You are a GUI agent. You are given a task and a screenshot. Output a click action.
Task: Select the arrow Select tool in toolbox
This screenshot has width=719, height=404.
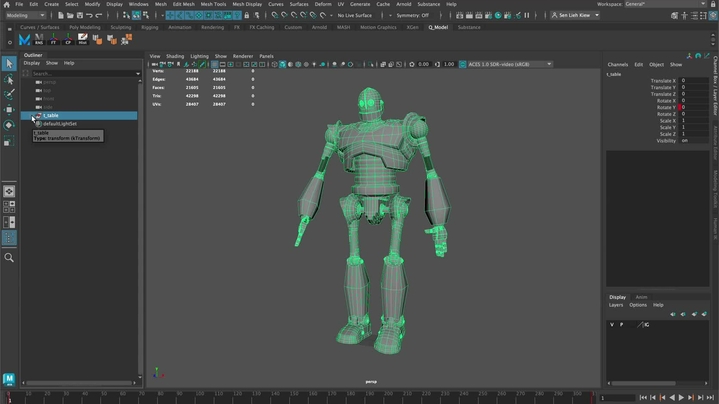(9, 64)
